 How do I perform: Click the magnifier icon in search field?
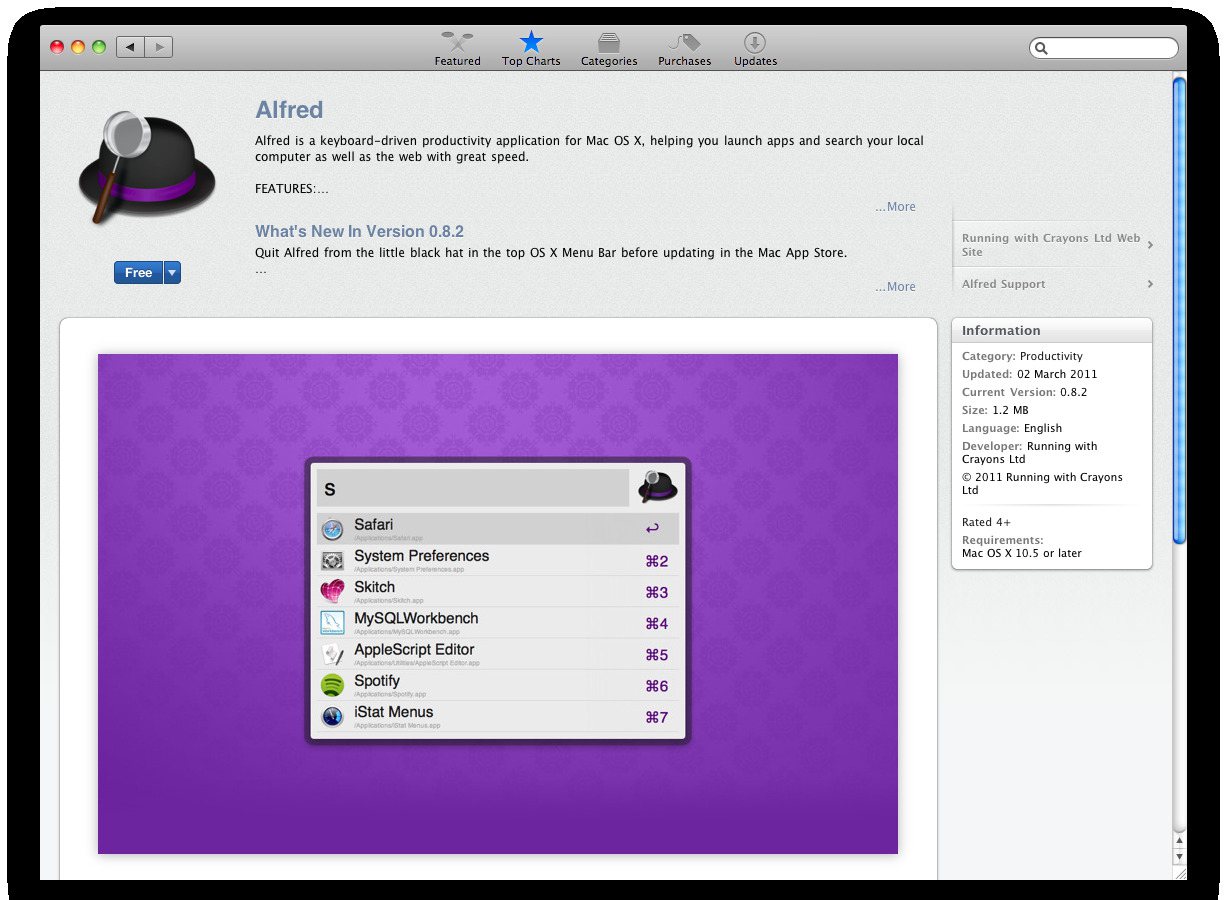coord(1042,48)
